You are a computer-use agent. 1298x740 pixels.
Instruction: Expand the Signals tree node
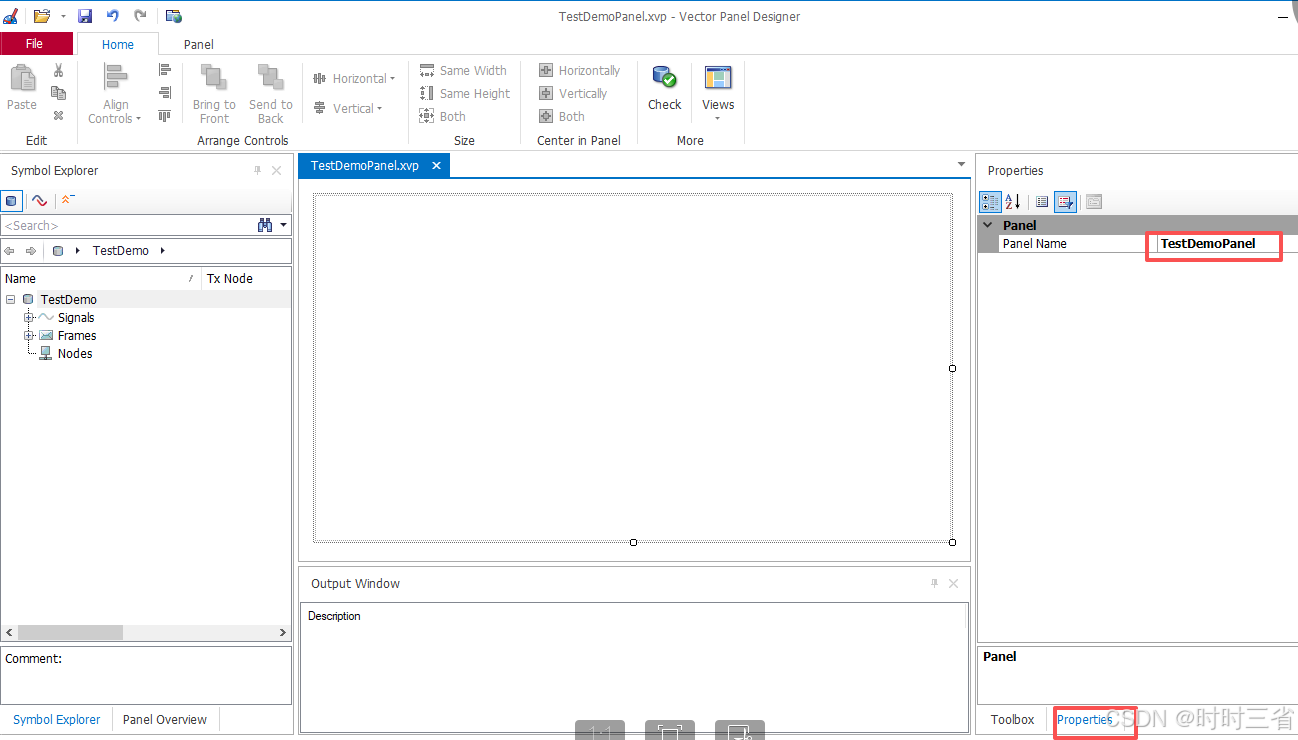28,317
